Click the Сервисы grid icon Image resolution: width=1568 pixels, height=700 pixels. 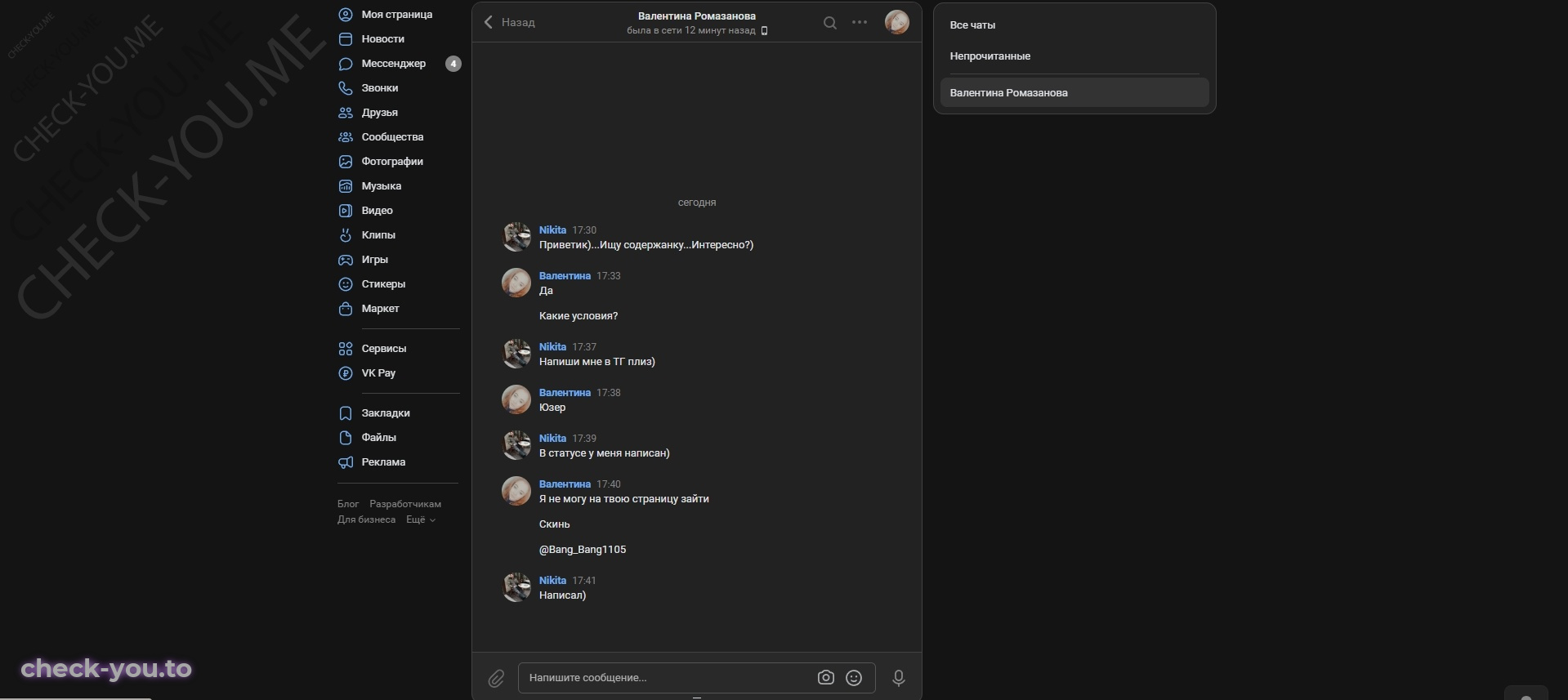346,349
